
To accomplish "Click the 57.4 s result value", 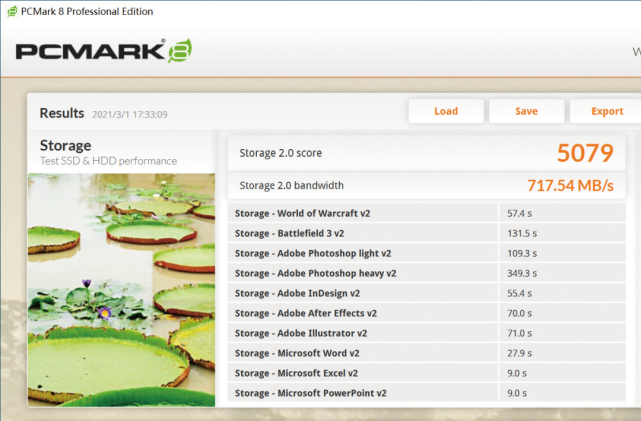I will (x=520, y=213).
